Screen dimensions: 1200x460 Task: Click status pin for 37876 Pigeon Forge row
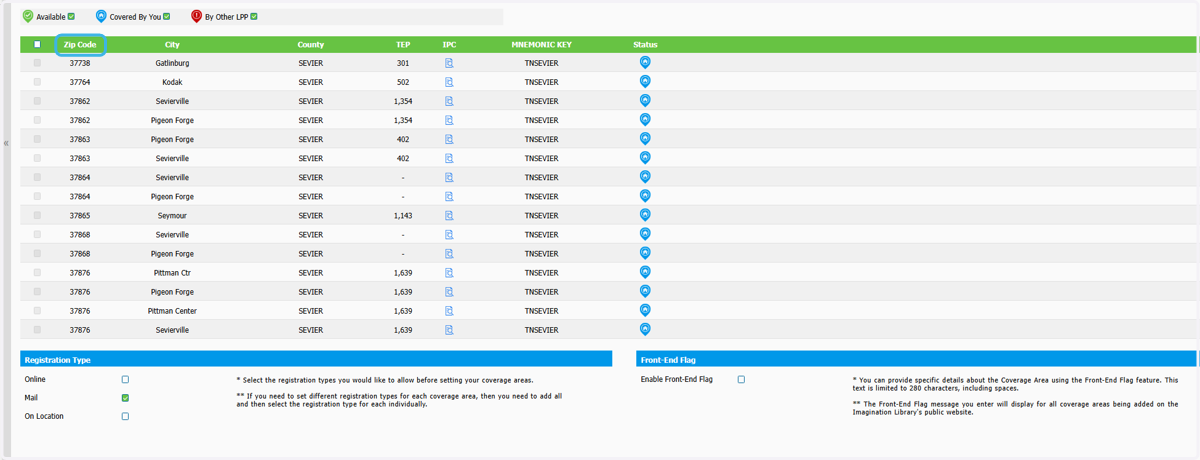point(645,291)
